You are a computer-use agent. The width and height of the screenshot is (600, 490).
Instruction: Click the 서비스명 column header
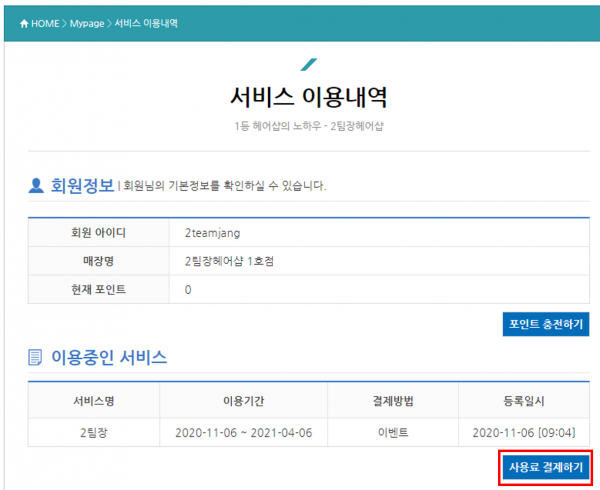pos(94,400)
